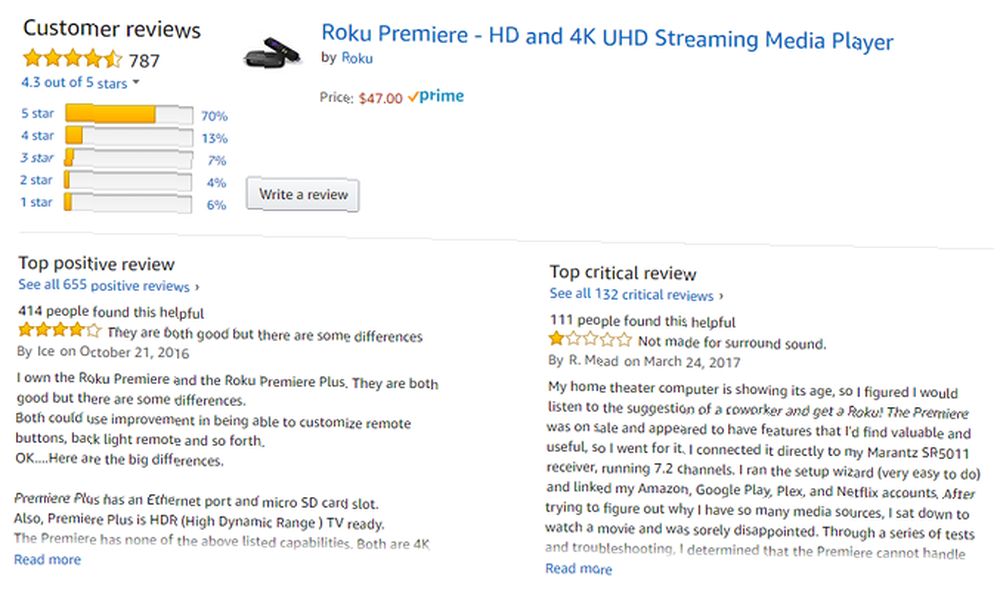Image resolution: width=1000 pixels, height=602 pixels.
Task: Click the Prime checkmark logo
Action: (436, 97)
